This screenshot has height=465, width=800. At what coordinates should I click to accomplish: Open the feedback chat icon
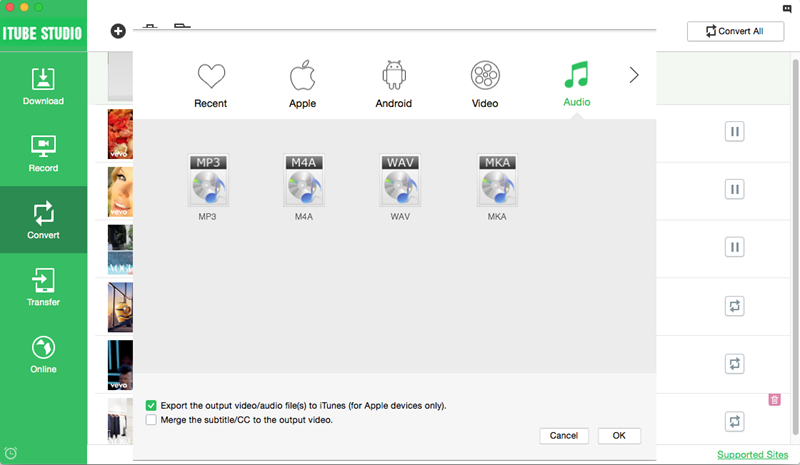787,9
